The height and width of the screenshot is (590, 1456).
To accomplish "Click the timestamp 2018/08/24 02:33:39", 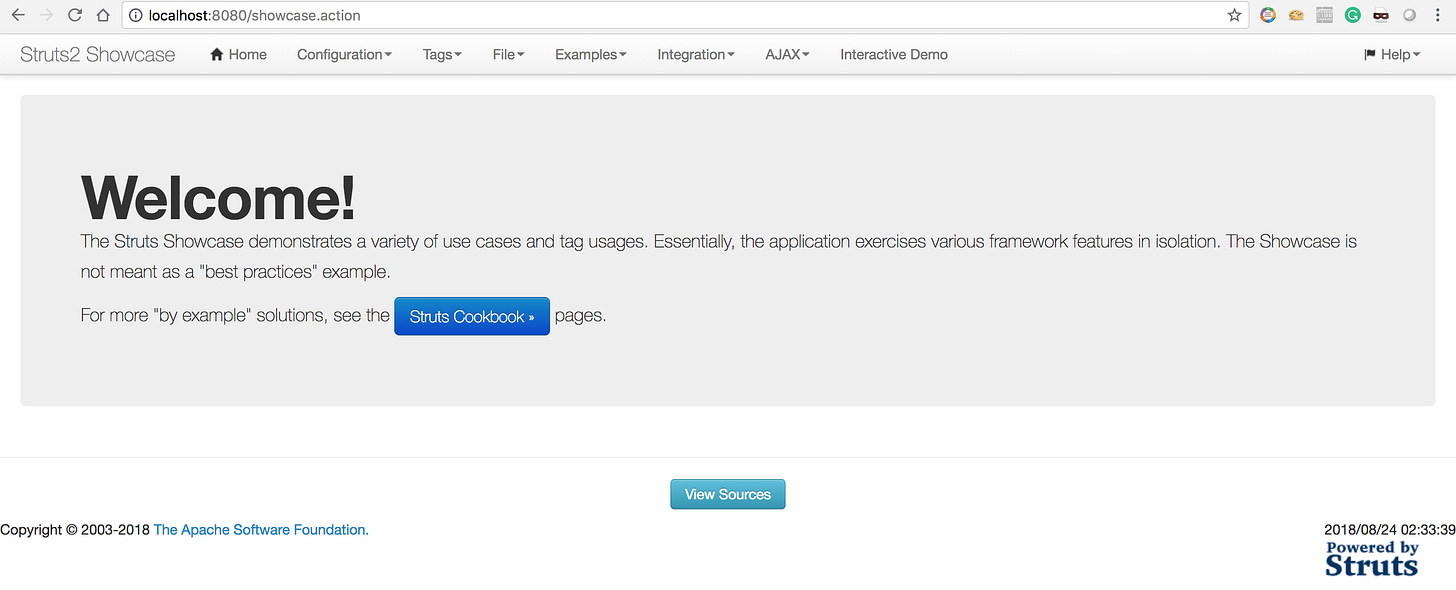I will pos(1389,530).
